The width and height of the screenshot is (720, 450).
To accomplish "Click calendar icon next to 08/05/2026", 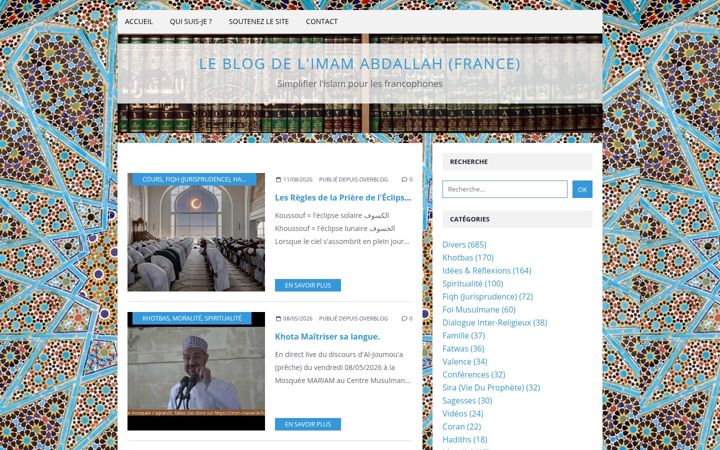I will [278, 318].
